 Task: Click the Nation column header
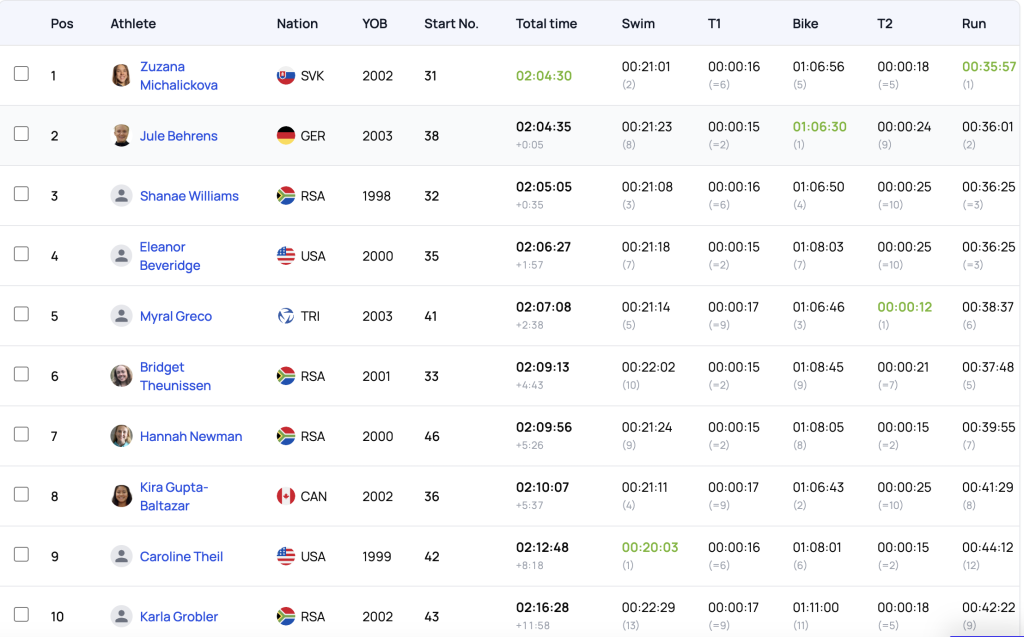point(297,23)
